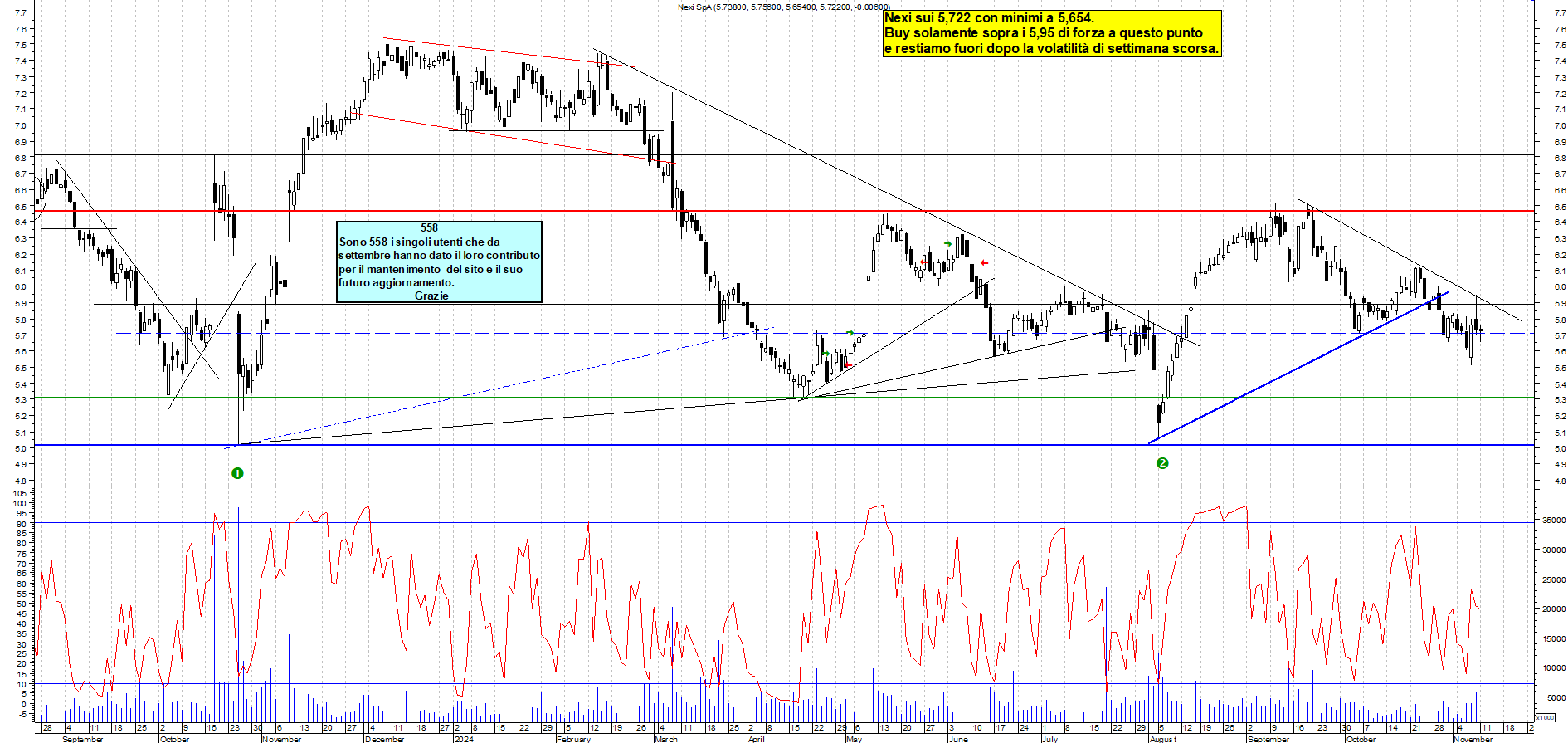Click the 'April' month label on time axis
Screen dimensions: 1568x743
tap(756, 739)
